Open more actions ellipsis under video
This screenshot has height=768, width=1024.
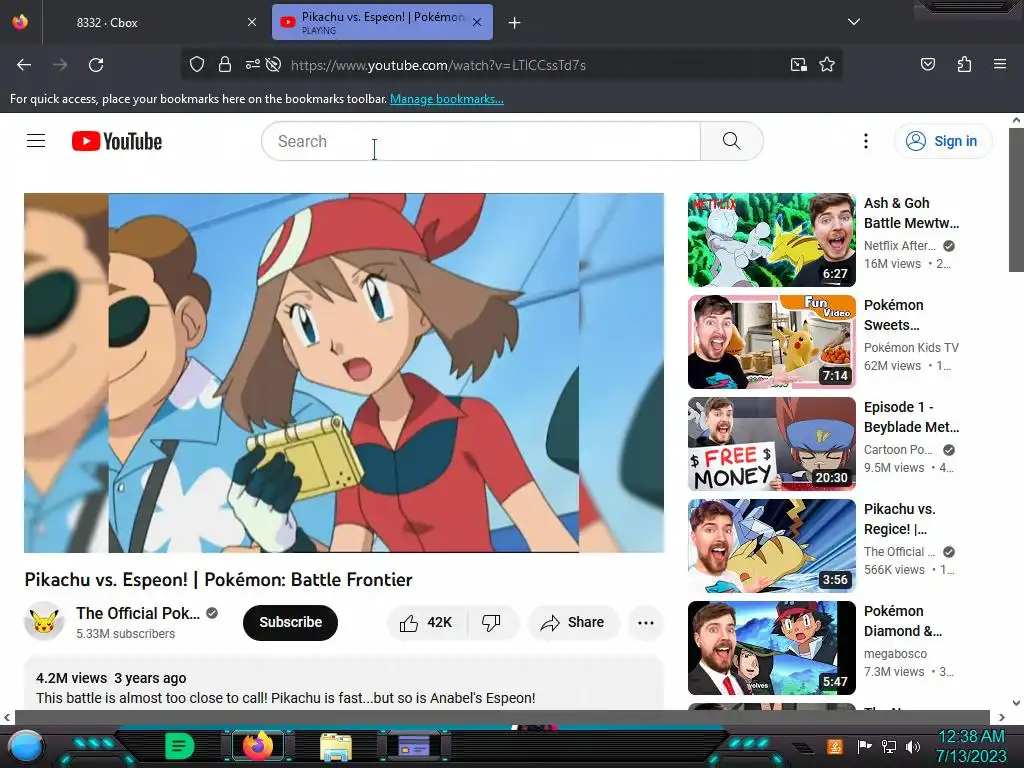point(645,622)
